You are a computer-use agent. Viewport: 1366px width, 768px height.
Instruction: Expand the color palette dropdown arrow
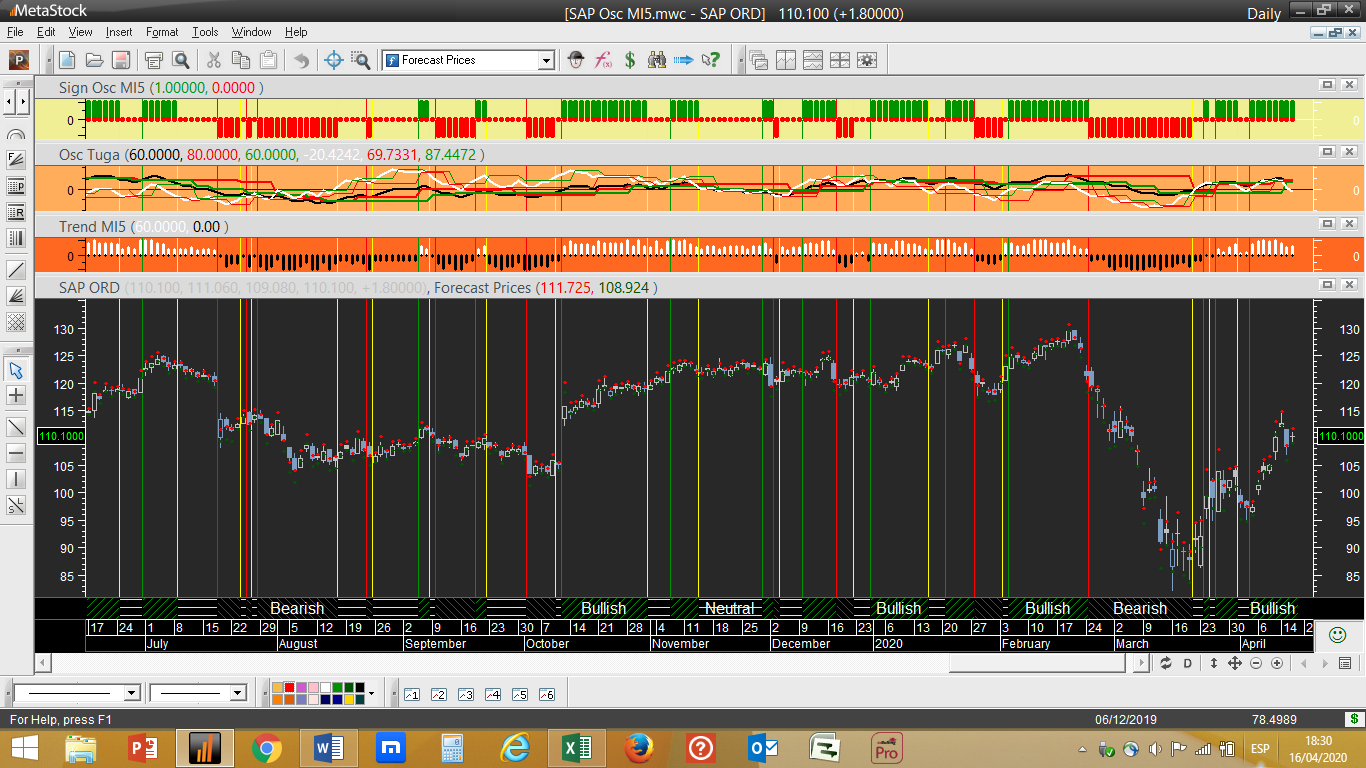pyautogui.click(x=371, y=693)
